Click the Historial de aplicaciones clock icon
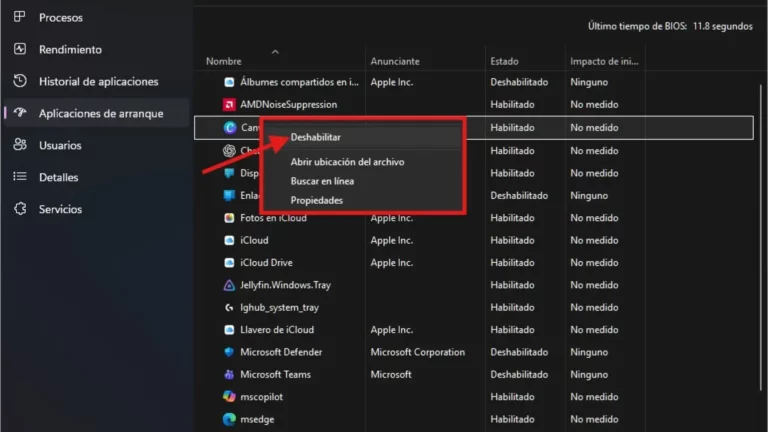Image resolution: width=768 pixels, height=432 pixels. click(20, 81)
